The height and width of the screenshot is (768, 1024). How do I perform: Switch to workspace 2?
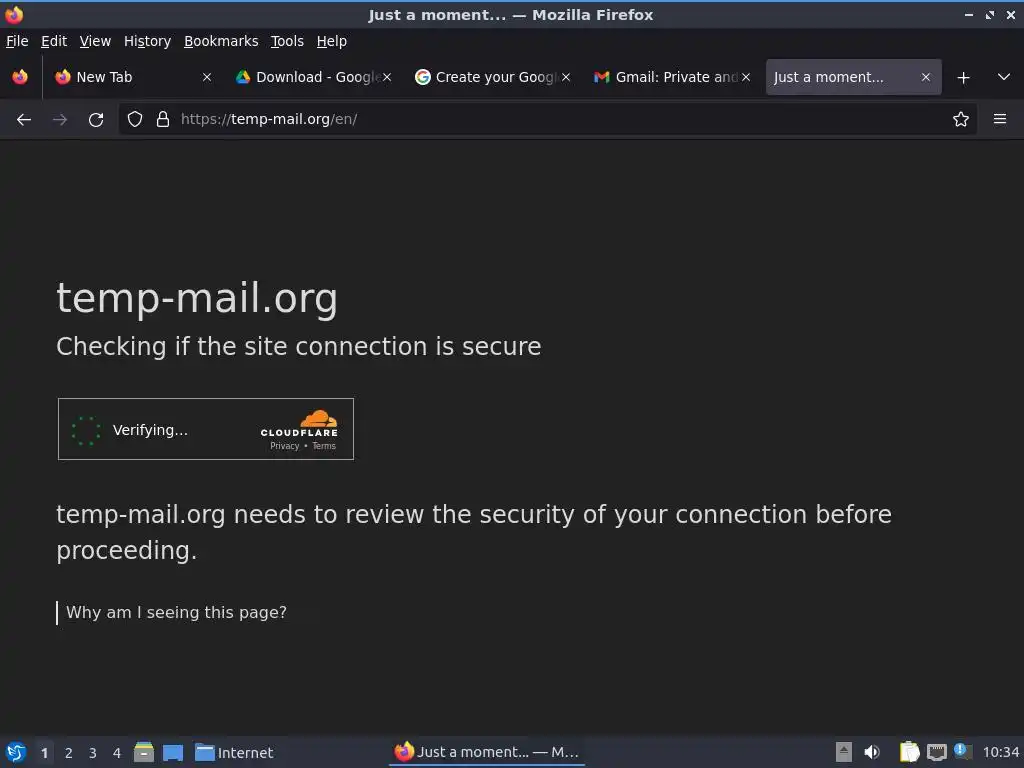(x=69, y=753)
